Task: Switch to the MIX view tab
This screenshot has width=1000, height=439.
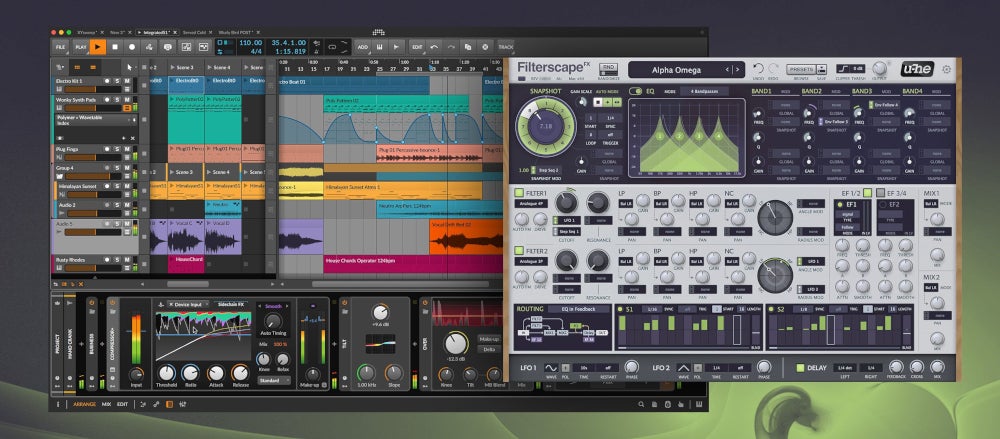Action: click(x=105, y=404)
